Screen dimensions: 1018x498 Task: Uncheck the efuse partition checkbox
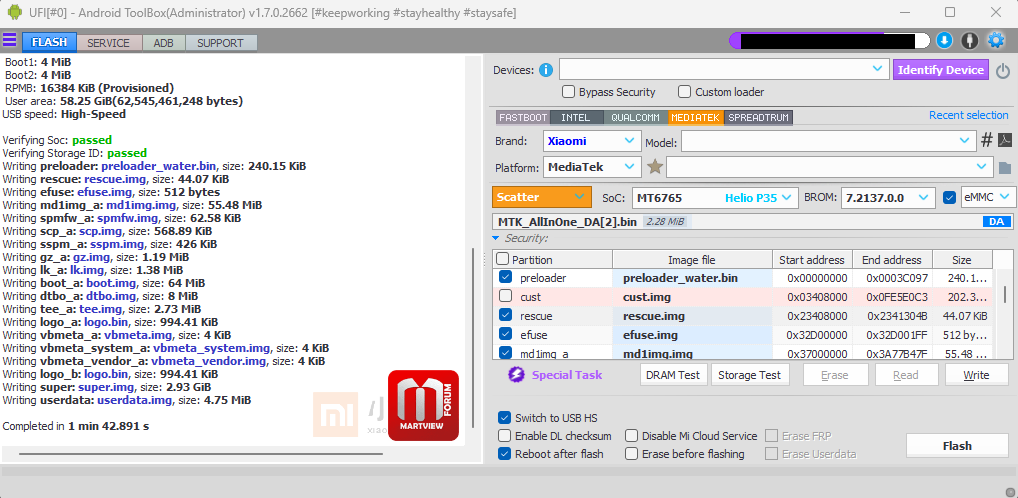point(505,334)
